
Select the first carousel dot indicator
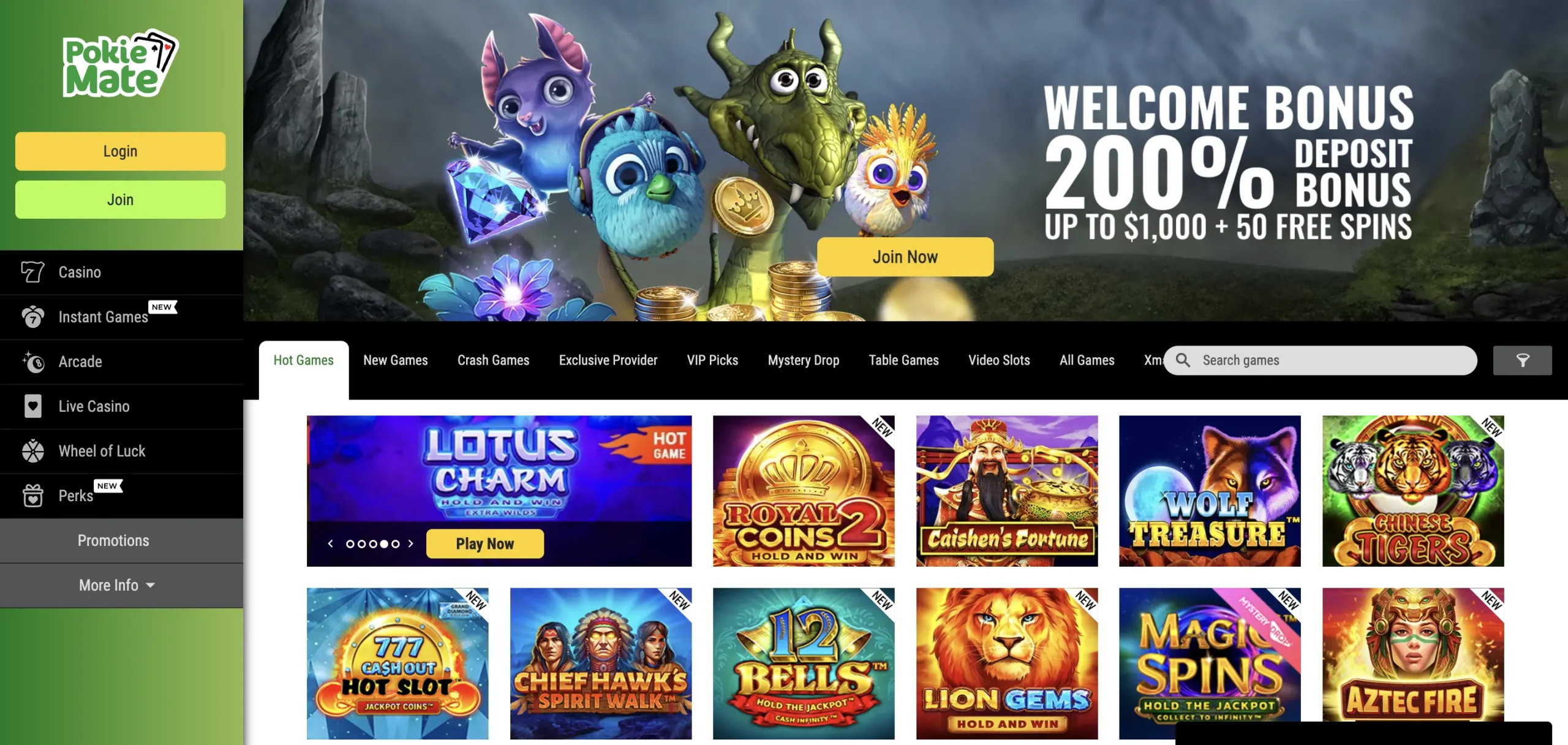(350, 543)
